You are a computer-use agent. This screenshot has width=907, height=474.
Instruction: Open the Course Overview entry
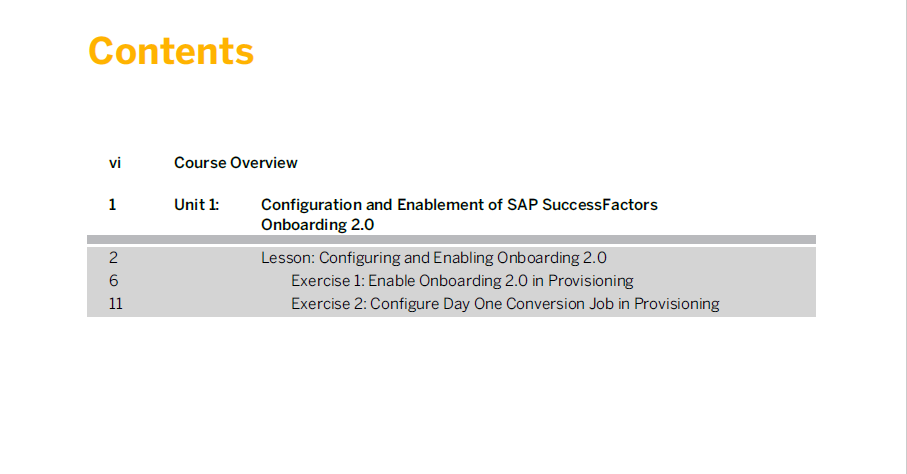click(x=235, y=163)
